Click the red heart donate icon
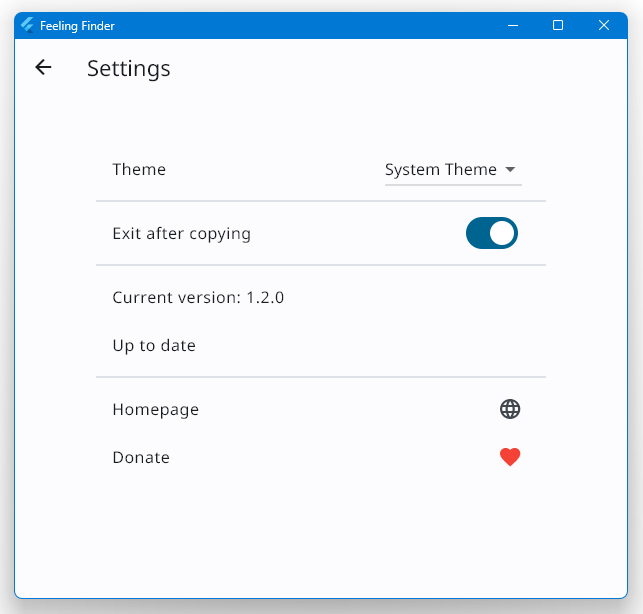Screen dimensions: 643x614 [x=510, y=457]
